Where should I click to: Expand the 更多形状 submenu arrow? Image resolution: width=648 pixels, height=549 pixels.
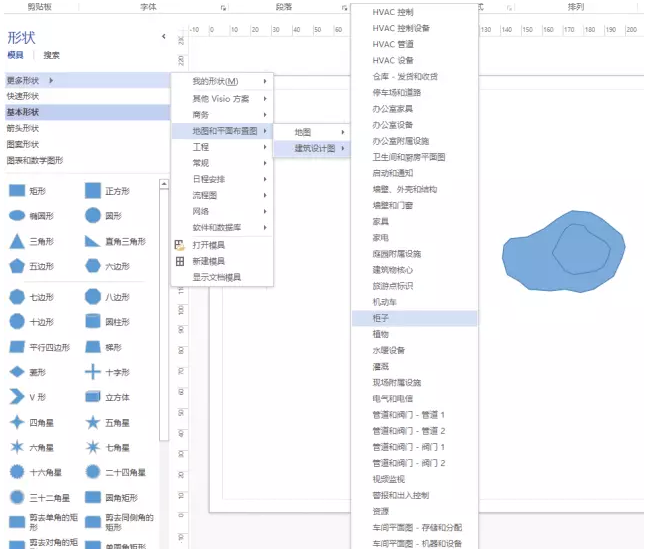(51, 80)
